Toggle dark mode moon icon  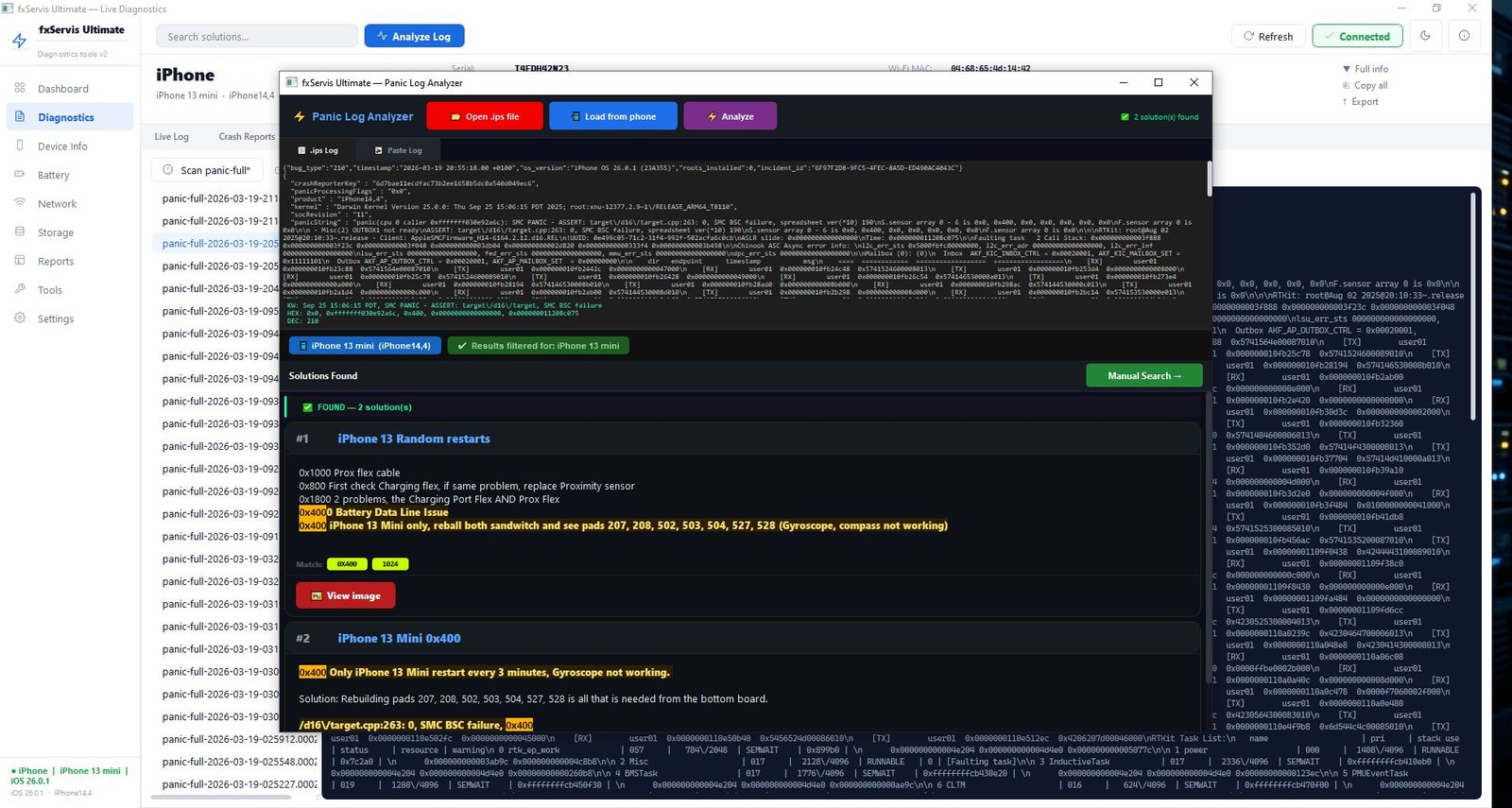tap(1425, 36)
